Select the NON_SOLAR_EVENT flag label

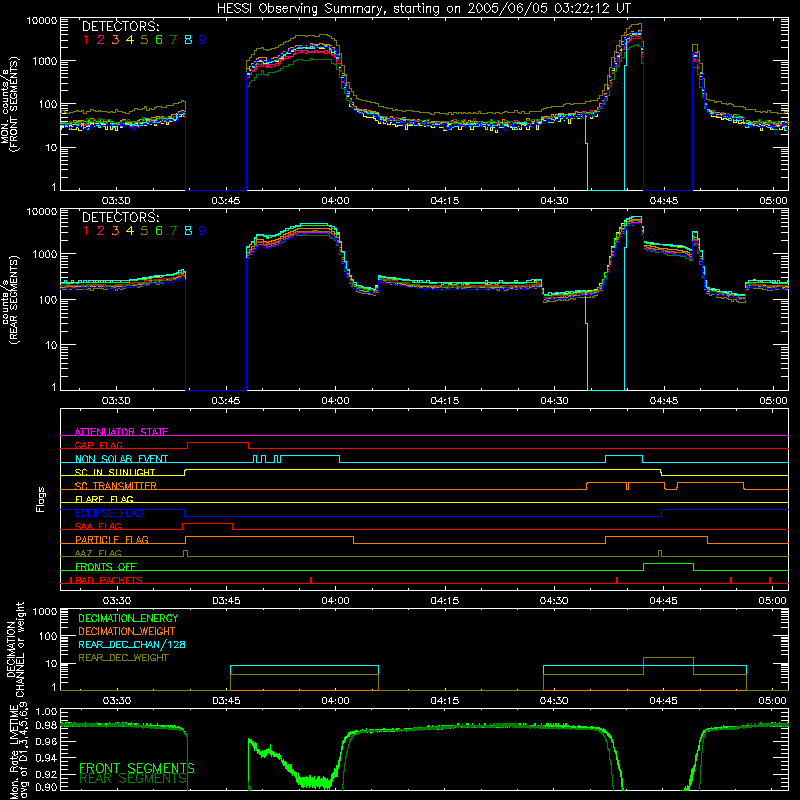click(121, 459)
